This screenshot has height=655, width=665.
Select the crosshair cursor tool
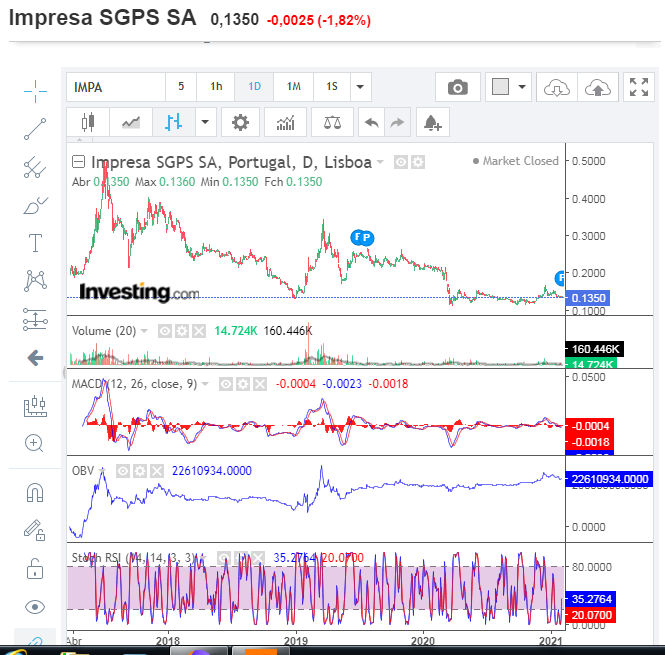tap(35, 91)
